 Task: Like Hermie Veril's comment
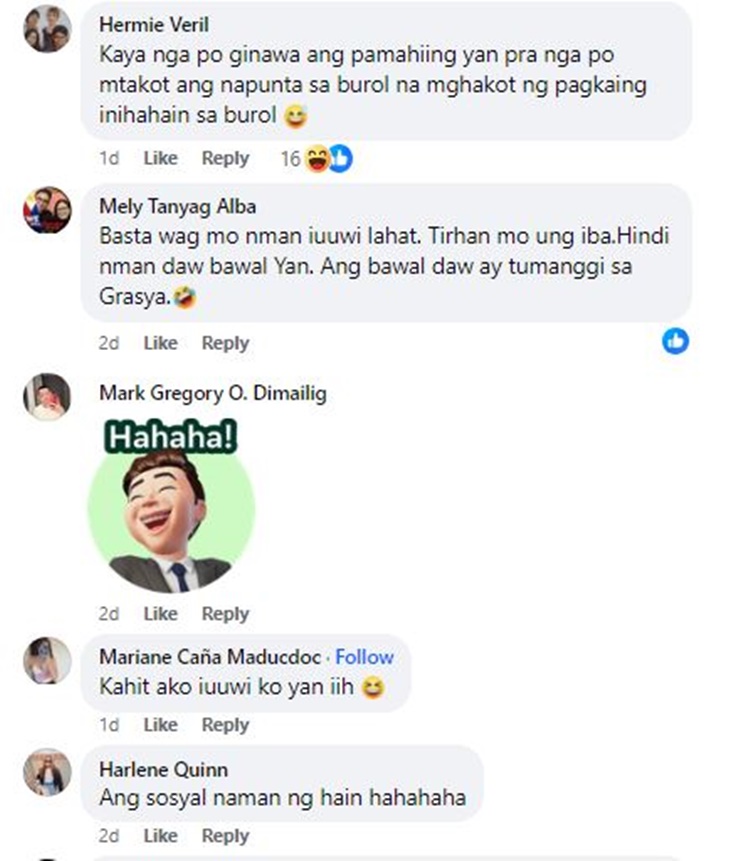click(x=160, y=158)
